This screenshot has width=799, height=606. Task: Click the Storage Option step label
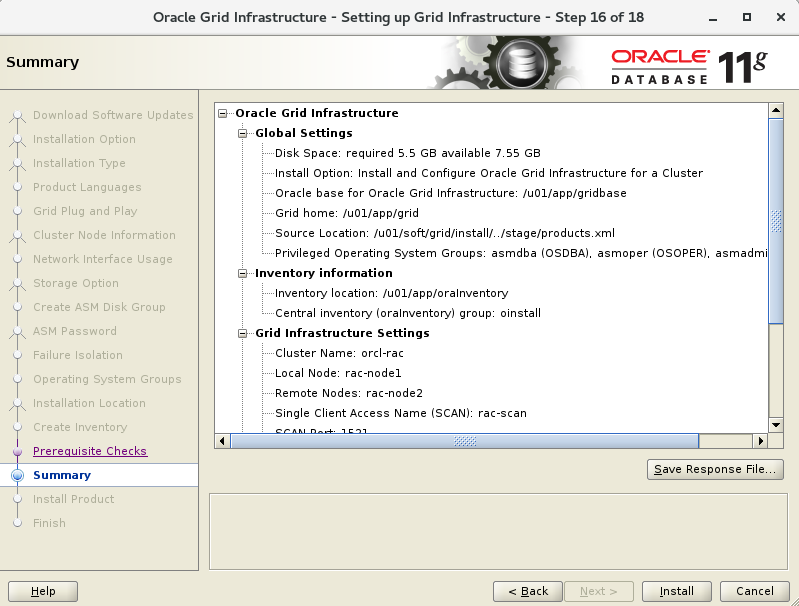tap(75, 283)
